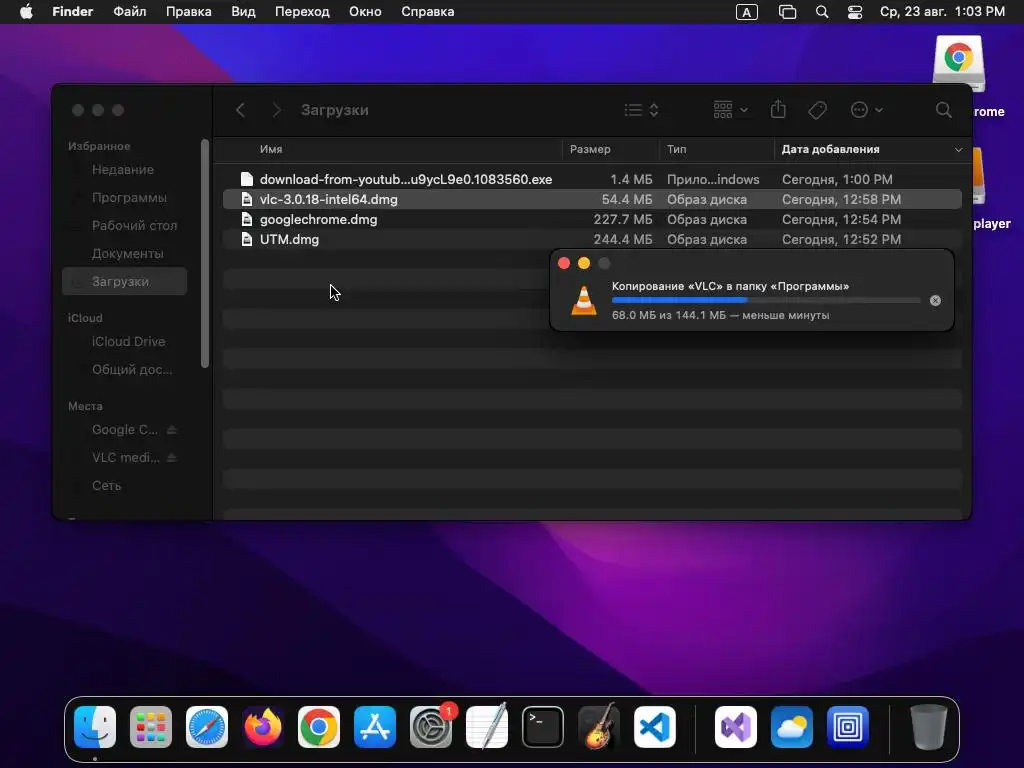Click the copy progress bar

click(766, 300)
